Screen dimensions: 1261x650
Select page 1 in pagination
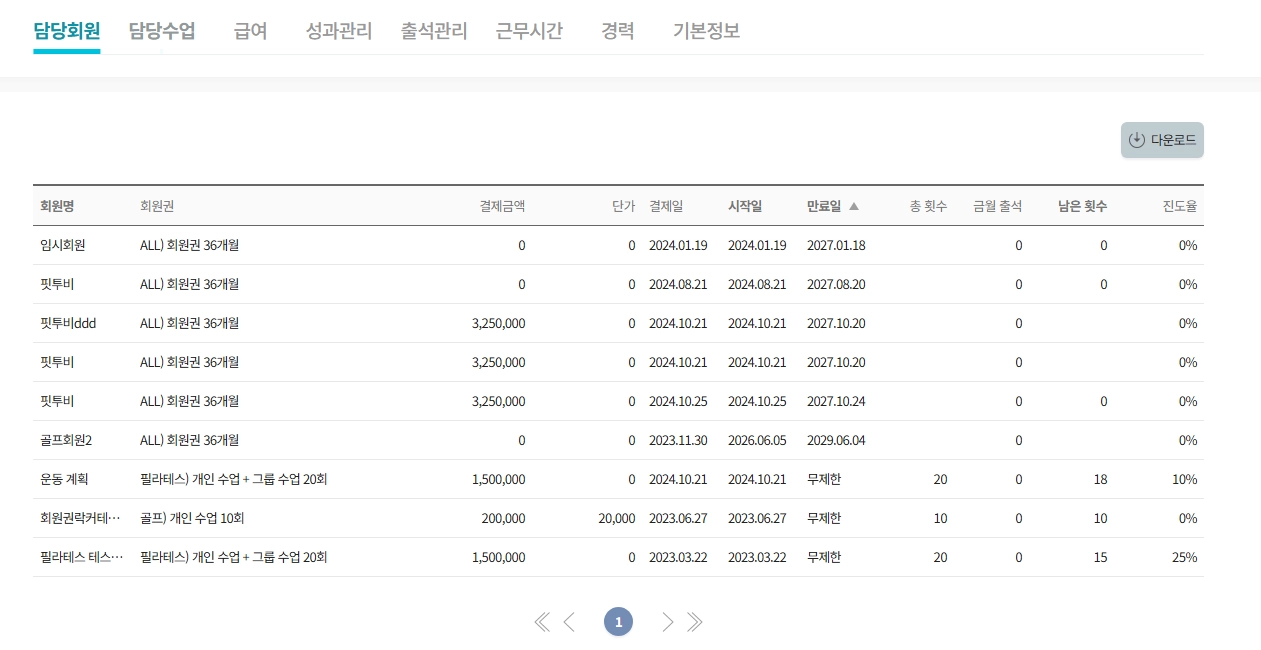pyautogui.click(x=618, y=622)
